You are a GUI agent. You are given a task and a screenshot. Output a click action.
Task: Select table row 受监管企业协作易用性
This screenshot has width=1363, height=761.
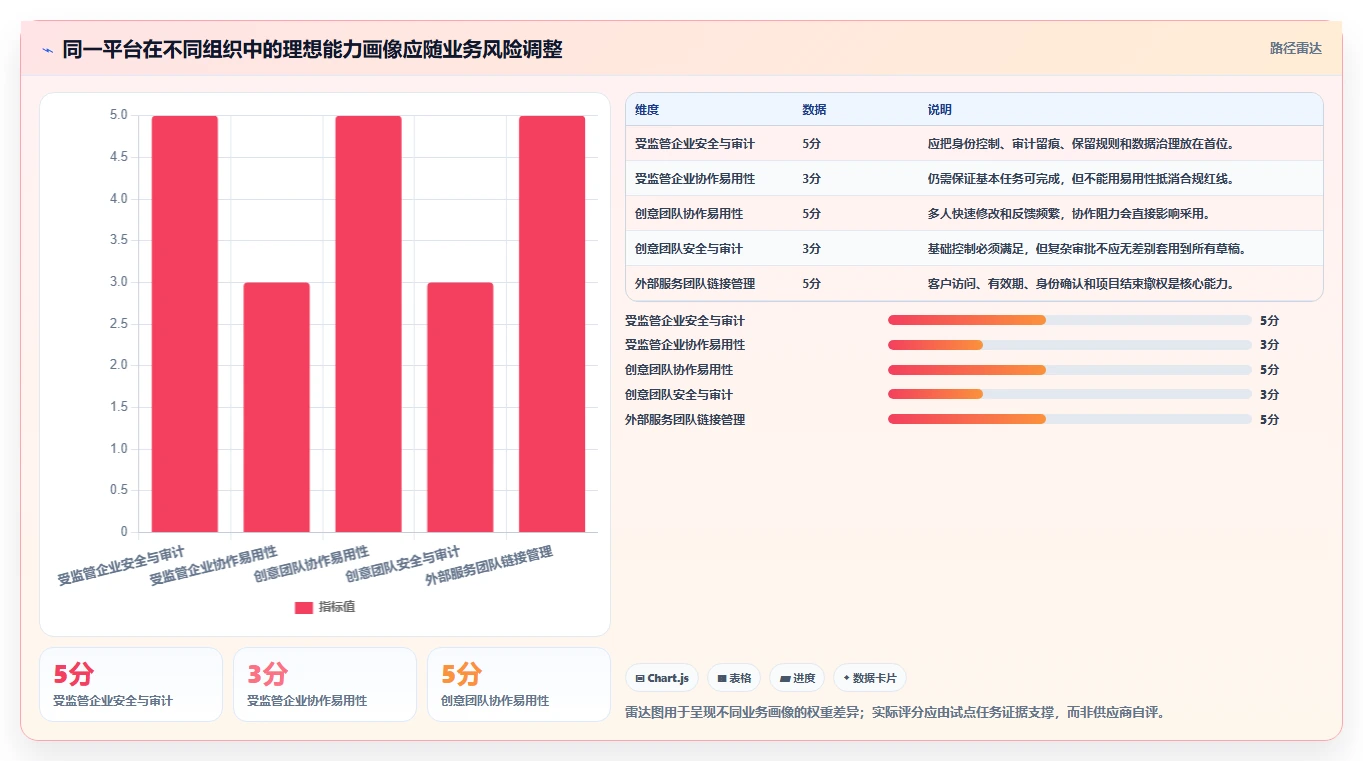(974, 179)
